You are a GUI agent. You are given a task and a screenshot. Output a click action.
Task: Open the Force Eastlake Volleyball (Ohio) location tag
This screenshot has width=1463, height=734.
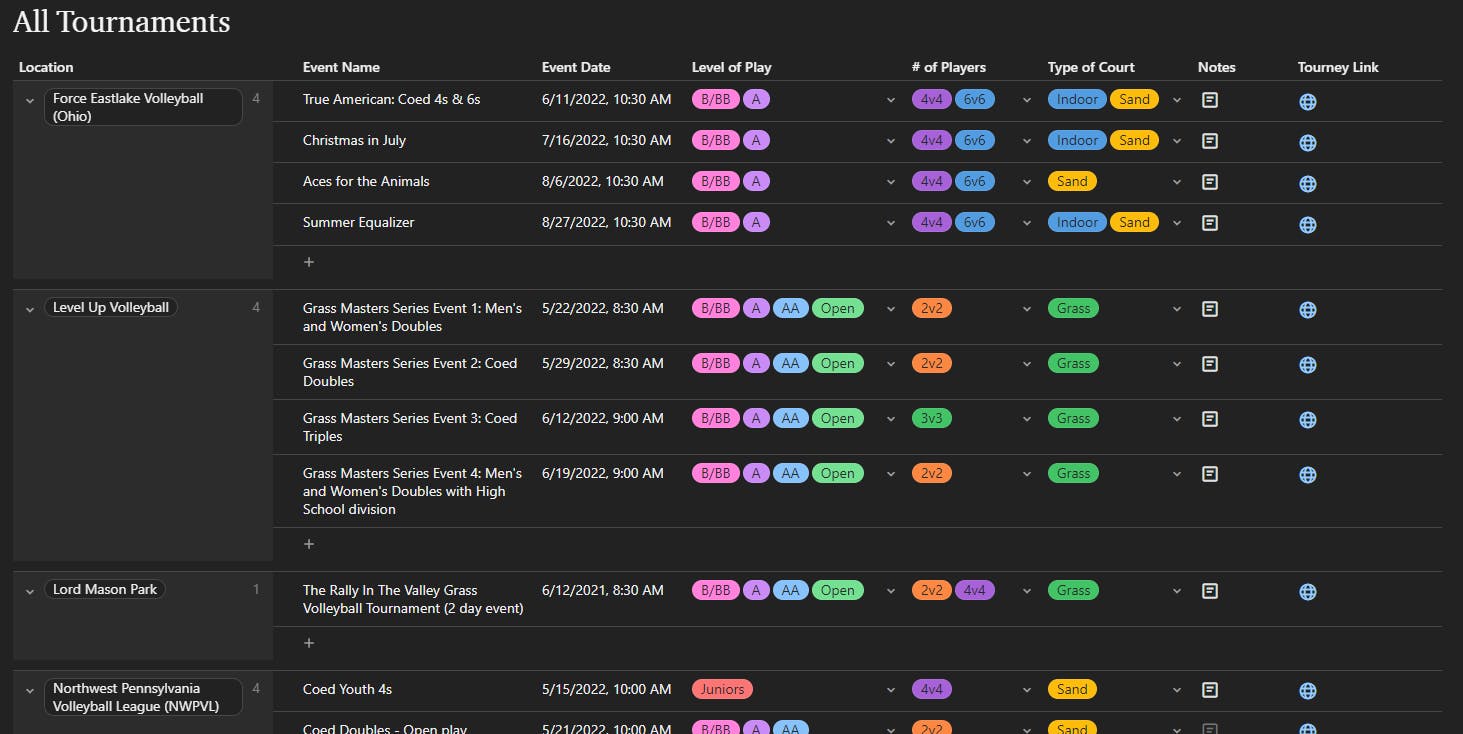(x=143, y=107)
